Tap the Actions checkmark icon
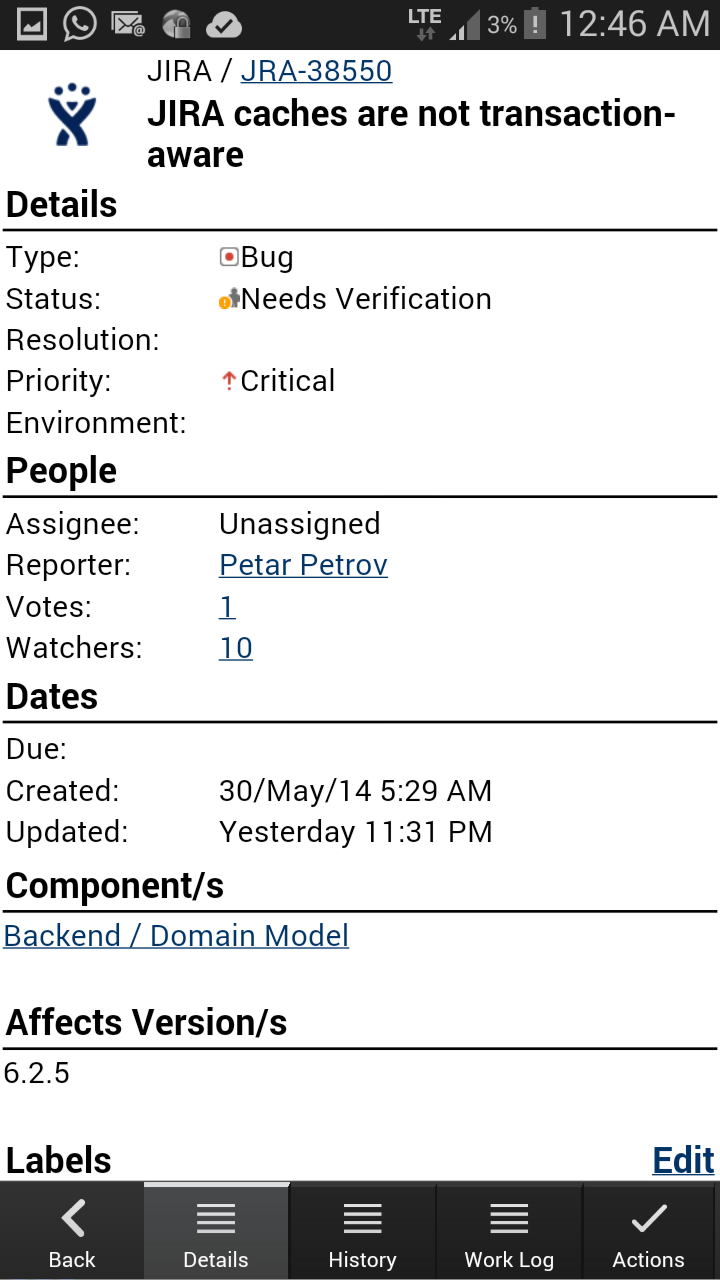This screenshot has width=720, height=1280. point(648,1218)
